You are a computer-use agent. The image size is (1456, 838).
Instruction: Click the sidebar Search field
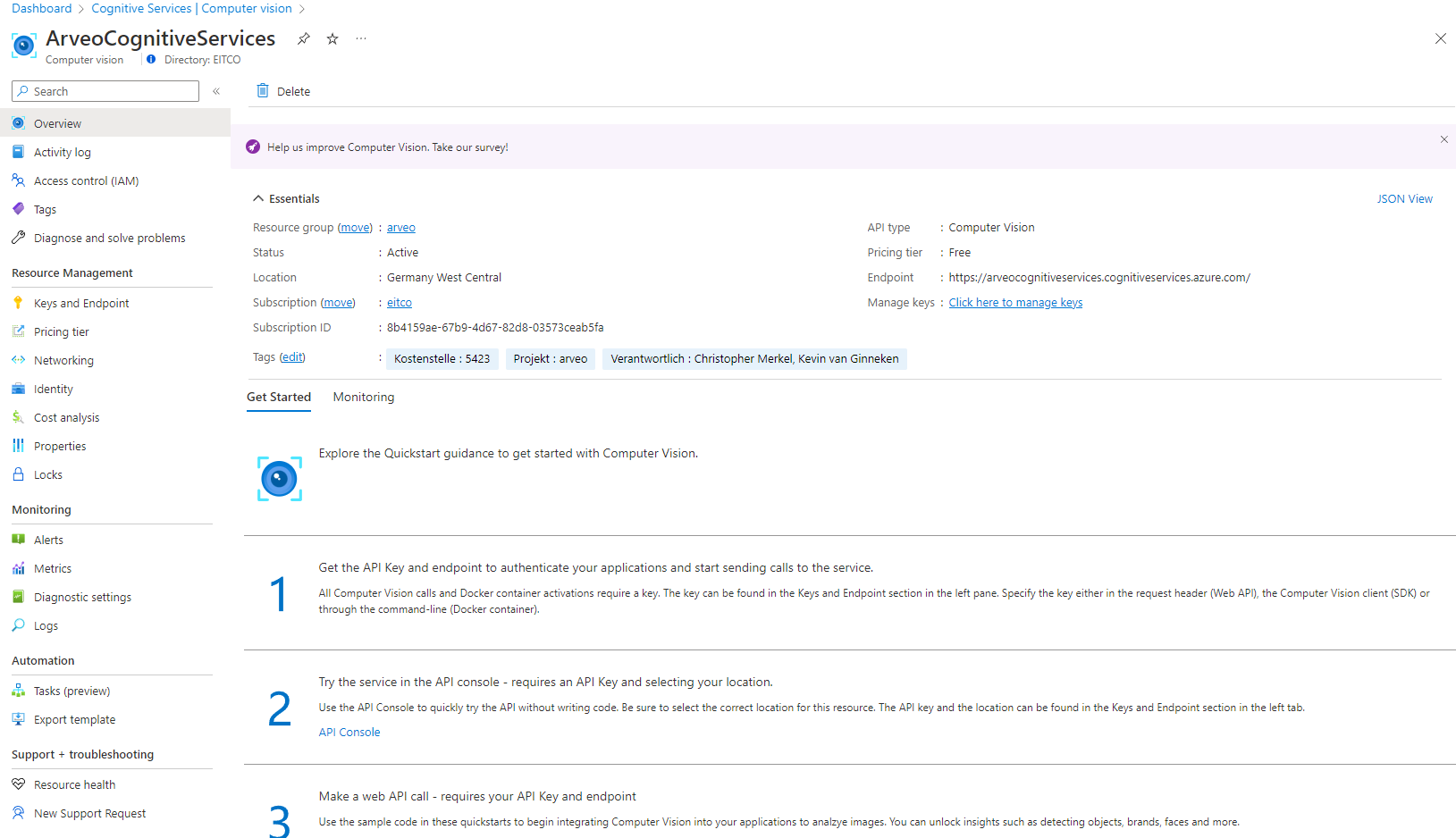105,91
